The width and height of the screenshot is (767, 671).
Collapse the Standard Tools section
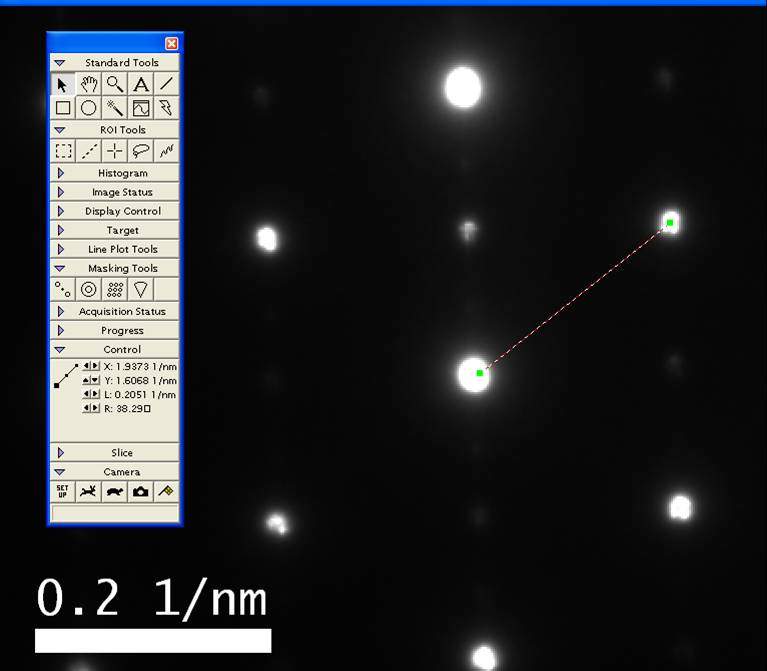[x=60, y=63]
